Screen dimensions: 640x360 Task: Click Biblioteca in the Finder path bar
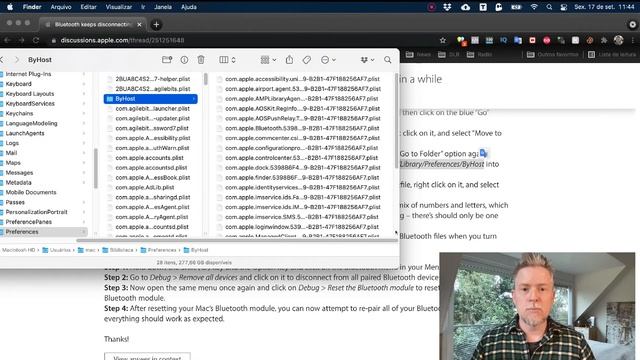point(118,250)
